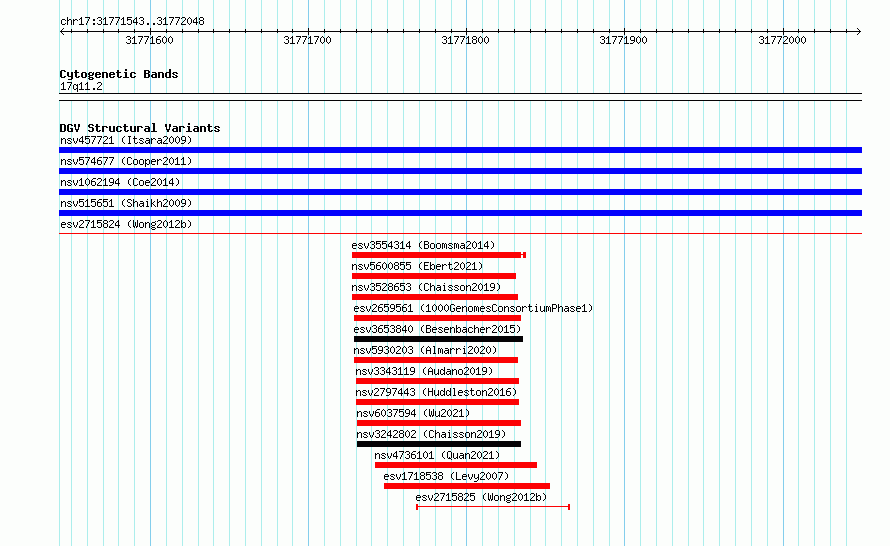The image size is (890, 546).
Task: Click ruler position 31771700
Action: [307, 40]
